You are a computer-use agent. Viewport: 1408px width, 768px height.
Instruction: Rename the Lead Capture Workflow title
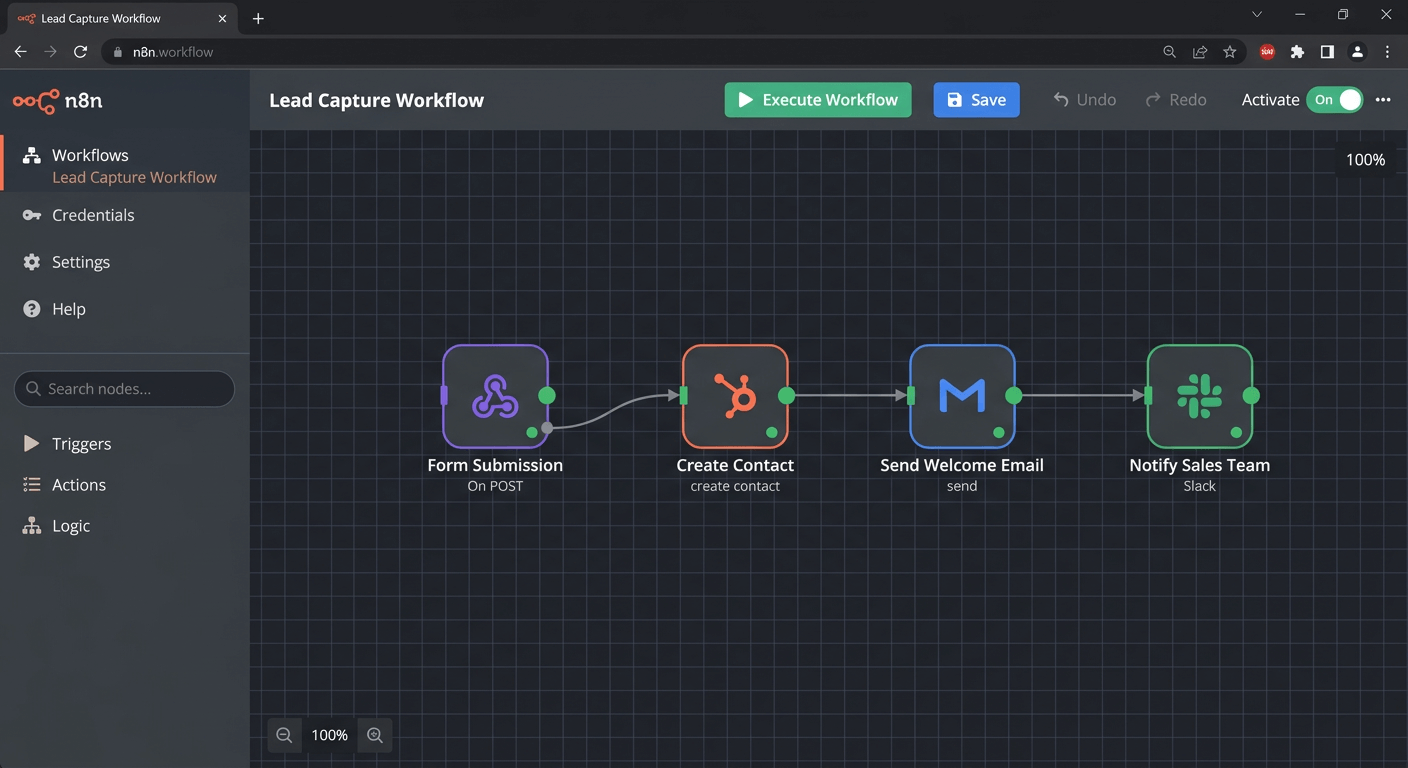point(376,100)
